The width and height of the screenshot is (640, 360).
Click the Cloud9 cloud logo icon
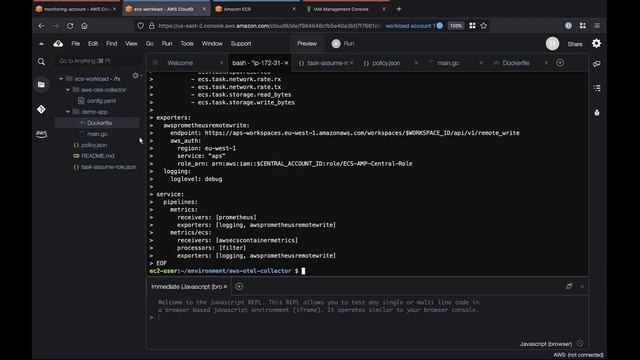click(x=58, y=44)
